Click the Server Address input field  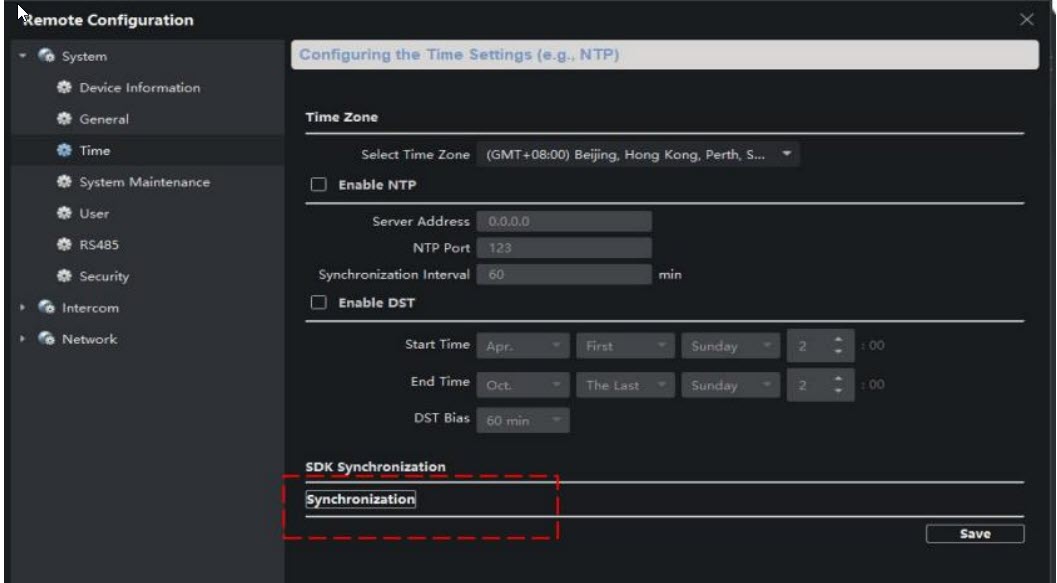point(564,221)
